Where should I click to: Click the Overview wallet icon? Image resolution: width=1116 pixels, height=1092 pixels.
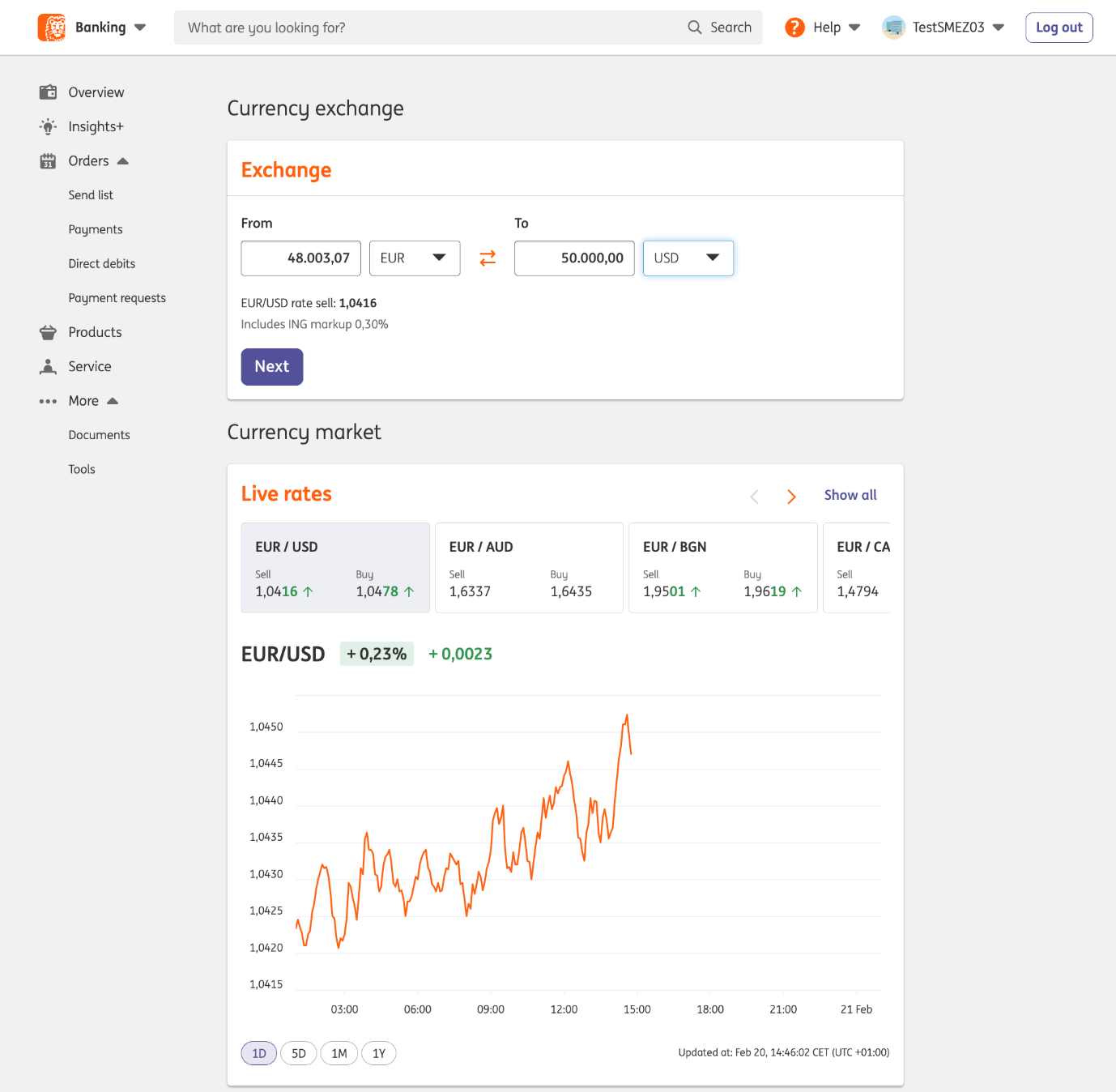pos(49,92)
